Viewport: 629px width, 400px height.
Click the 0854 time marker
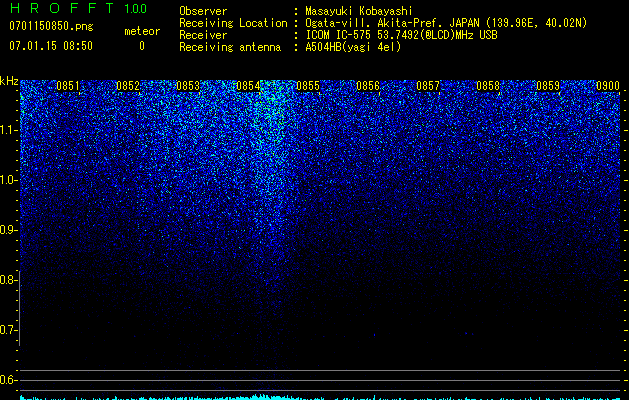248,86
